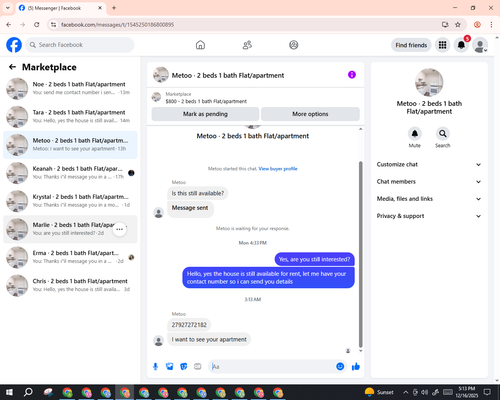The image size is (500, 400).
Task: Open the Keanah apartment conversation
Action: click(x=70, y=173)
